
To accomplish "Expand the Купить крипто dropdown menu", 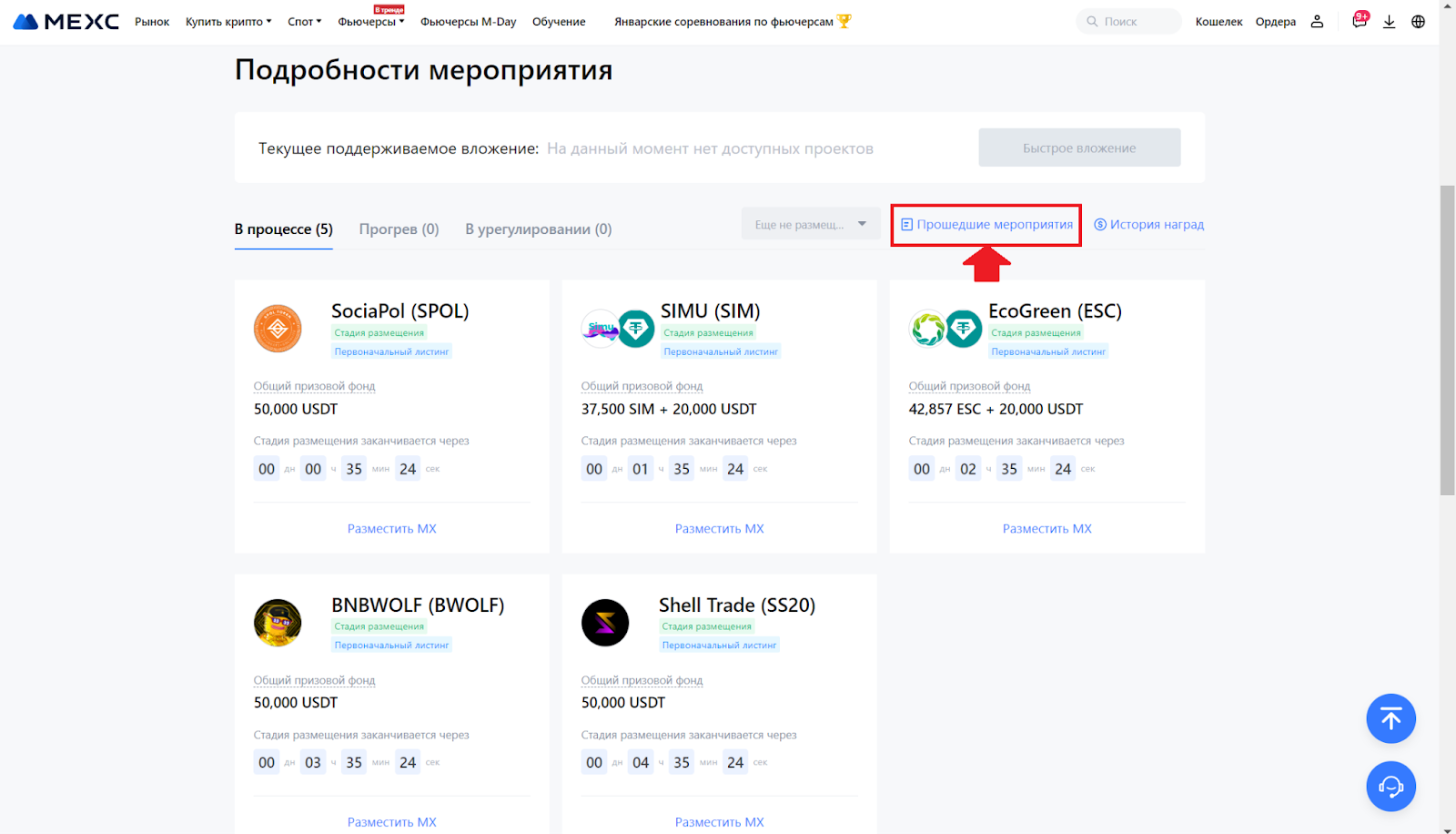I will 228,22.
